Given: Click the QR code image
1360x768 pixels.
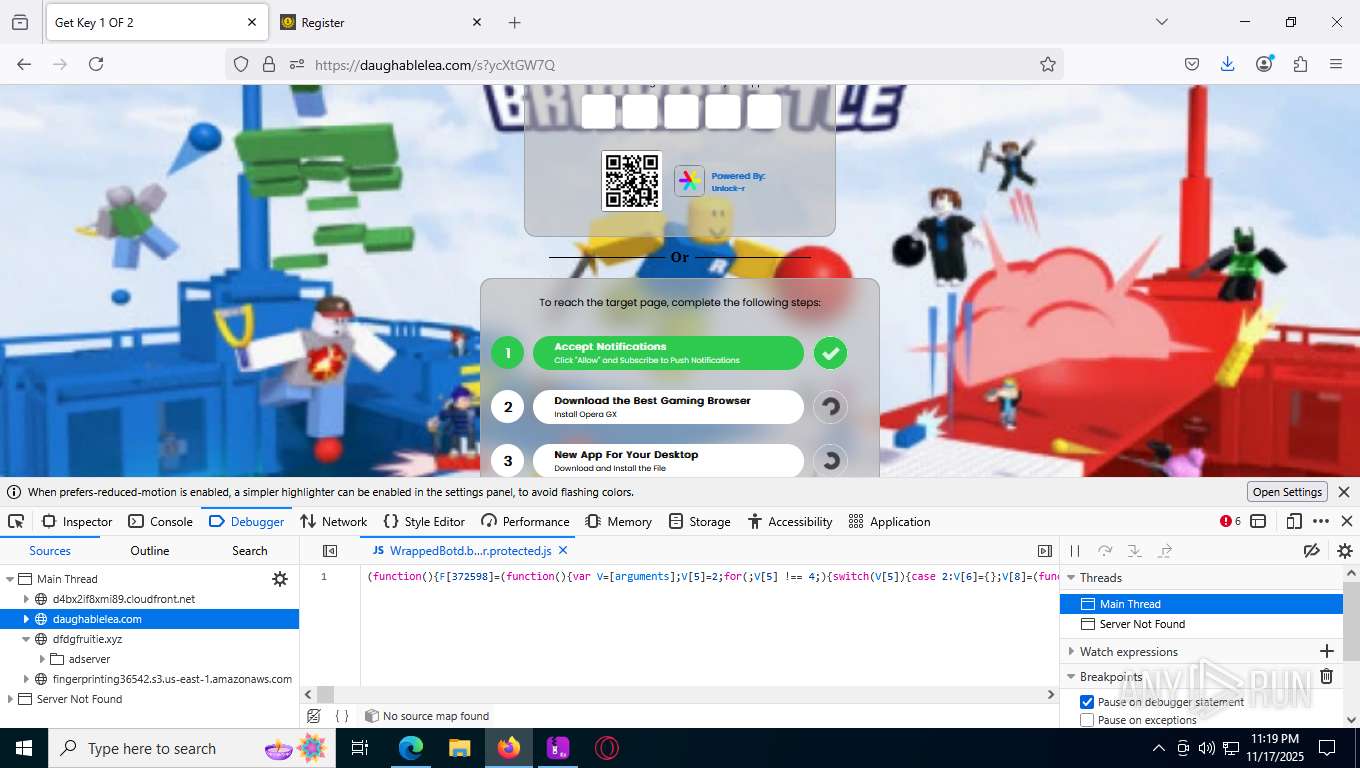Looking at the screenshot, I should (631, 181).
